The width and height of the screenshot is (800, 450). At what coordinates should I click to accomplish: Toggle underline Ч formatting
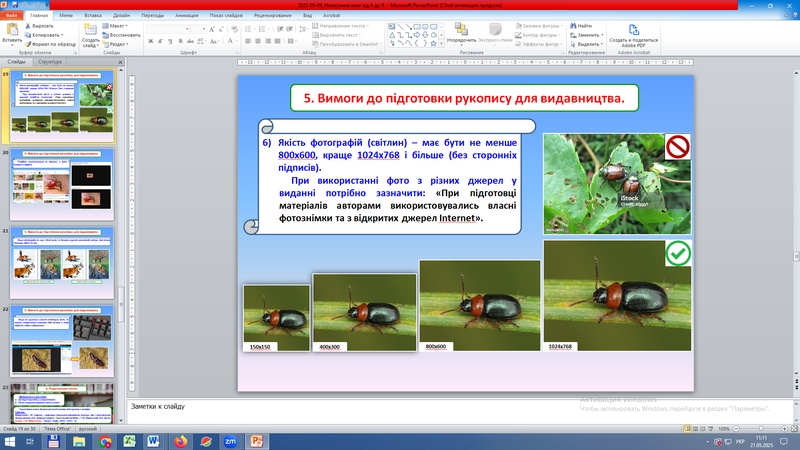(x=170, y=41)
